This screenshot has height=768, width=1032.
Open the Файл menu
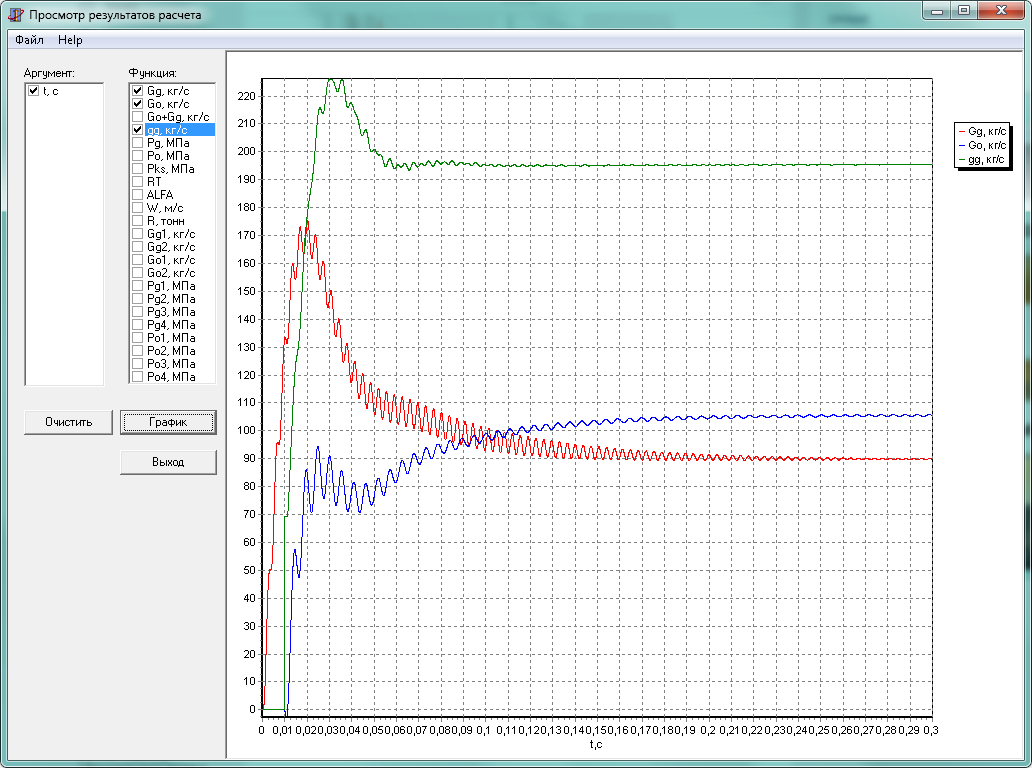click(29, 40)
